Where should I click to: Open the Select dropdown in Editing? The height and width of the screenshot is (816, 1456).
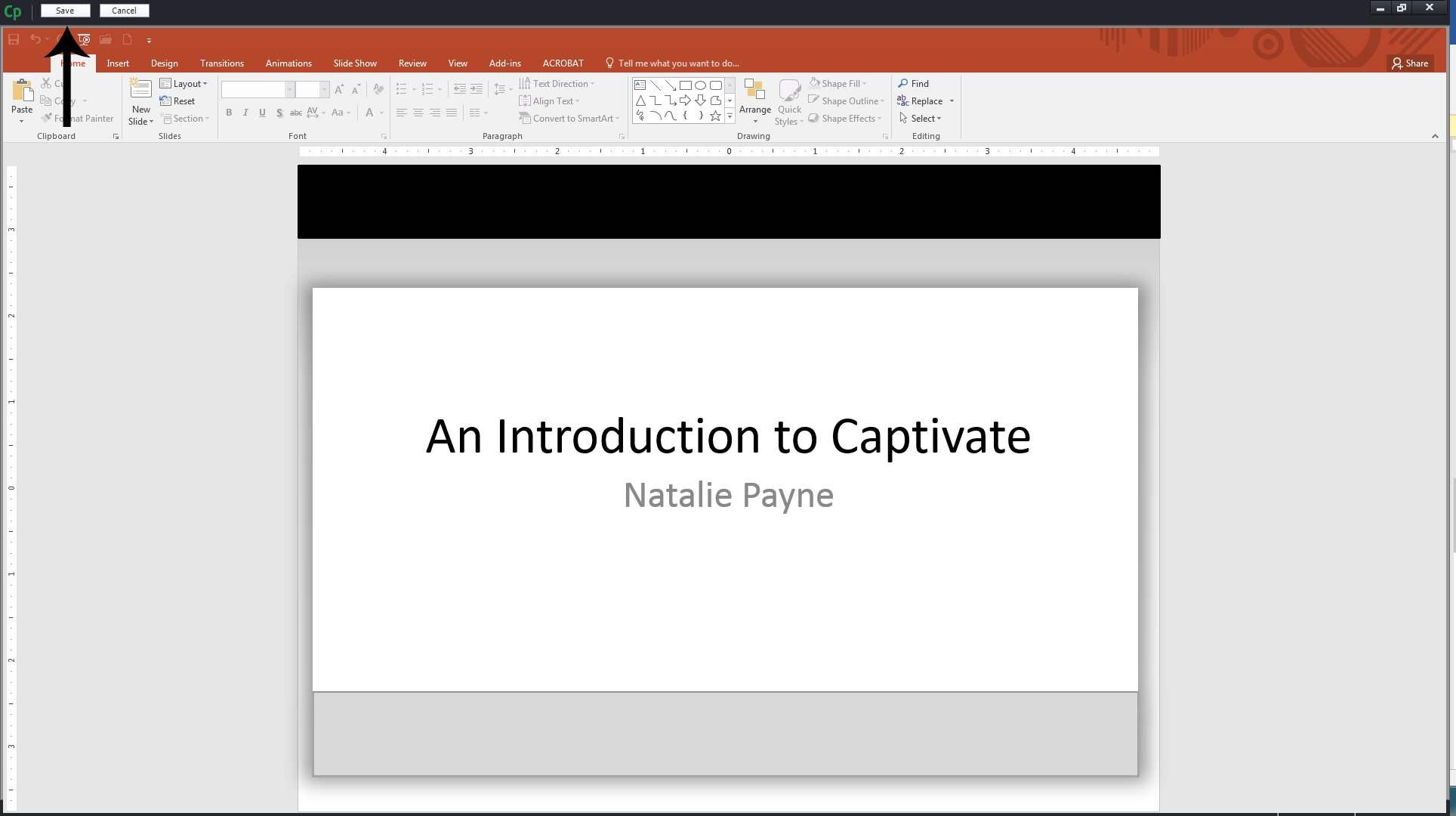click(x=920, y=119)
